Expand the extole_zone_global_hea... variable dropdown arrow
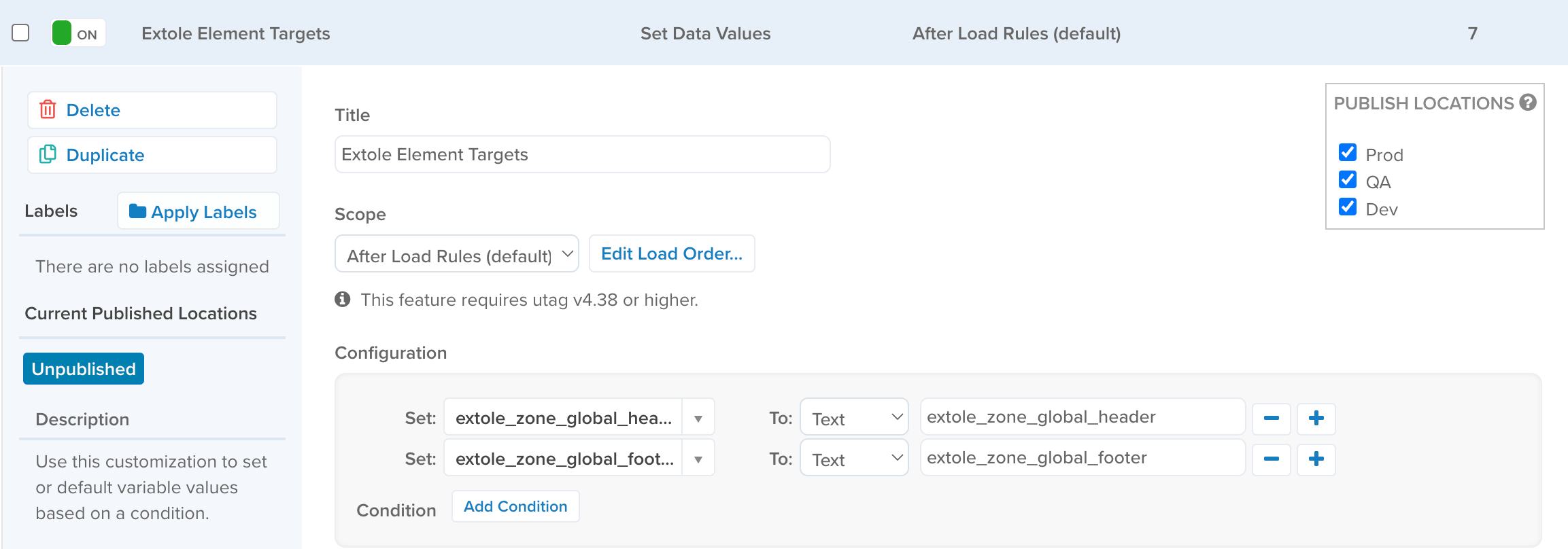The width and height of the screenshot is (1568, 549). click(698, 419)
